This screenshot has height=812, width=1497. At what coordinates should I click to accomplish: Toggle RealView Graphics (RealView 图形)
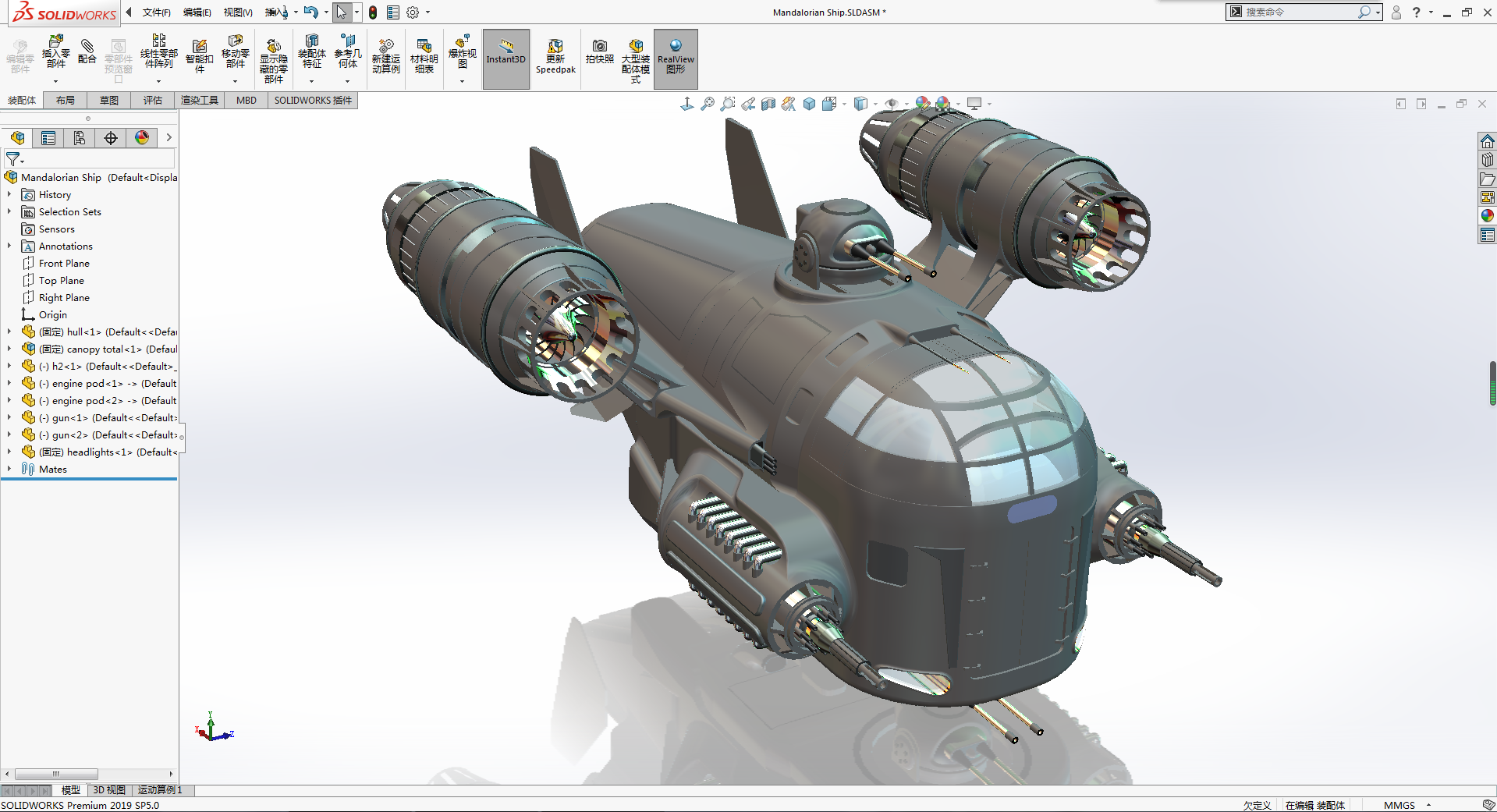pos(676,59)
